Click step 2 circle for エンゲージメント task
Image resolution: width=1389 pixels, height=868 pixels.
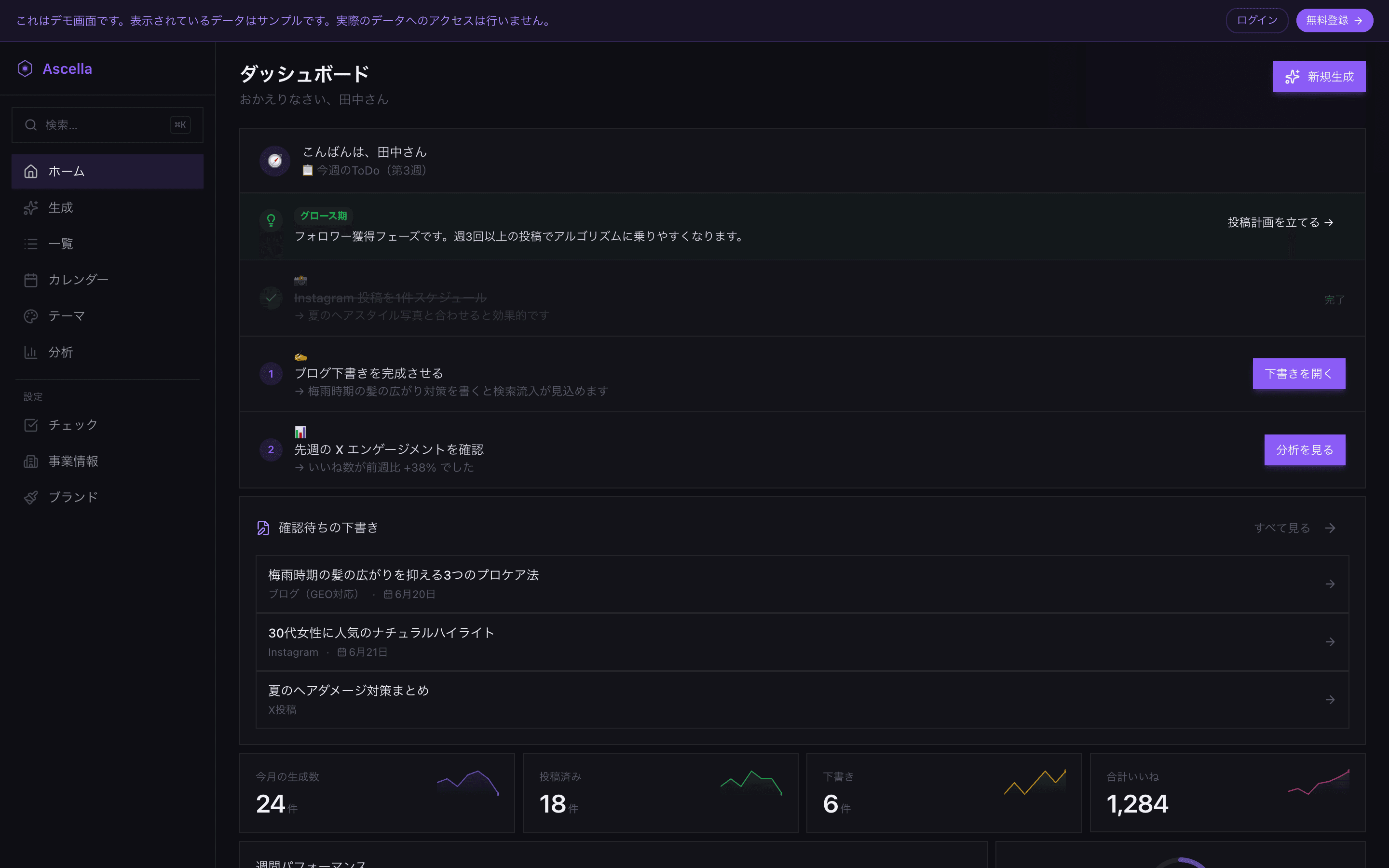pos(271,449)
